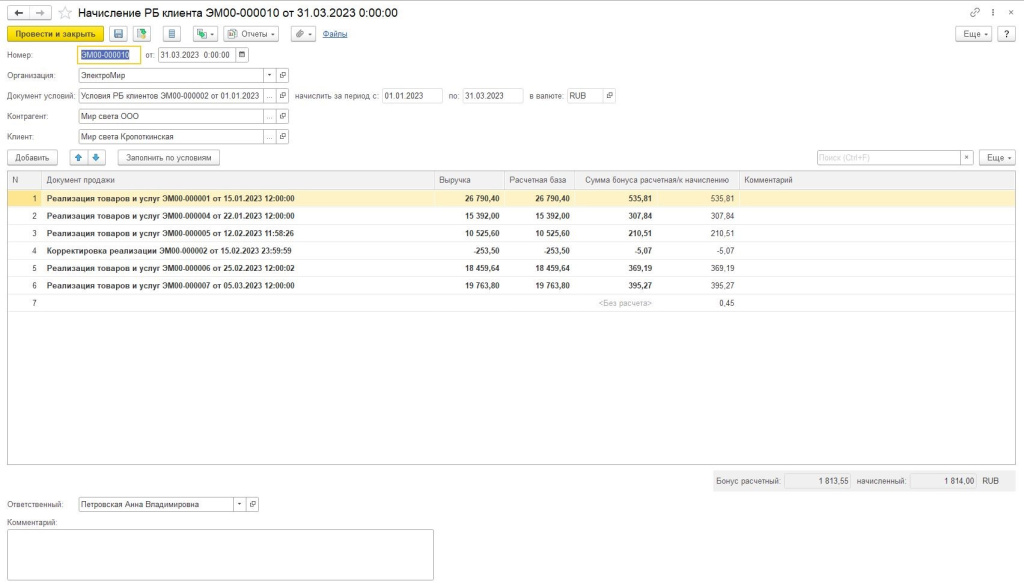This screenshot has width=1024, height=584.
Task: Expand the Организация dropdown arrow
Action: click(x=269, y=75)
